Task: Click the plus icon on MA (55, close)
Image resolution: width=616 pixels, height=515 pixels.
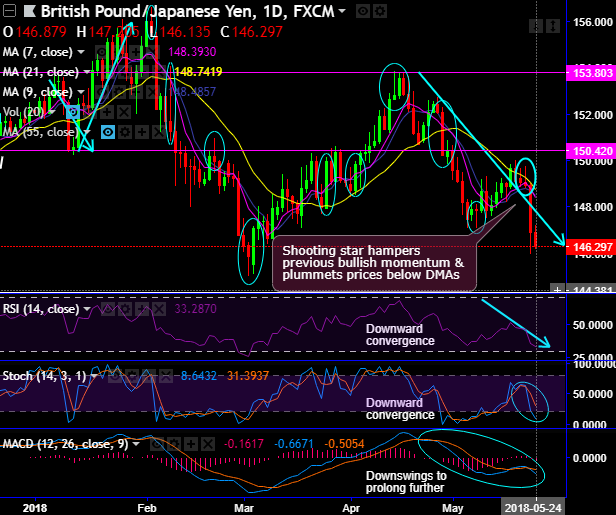Action: coord(141,132)
